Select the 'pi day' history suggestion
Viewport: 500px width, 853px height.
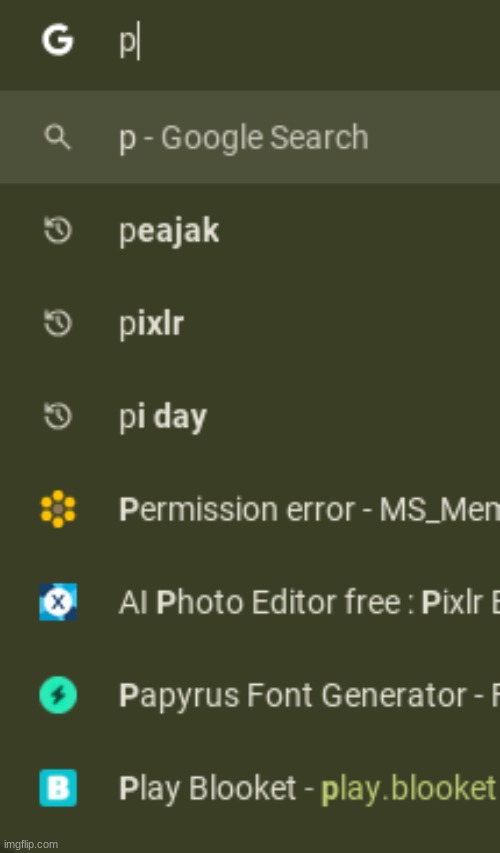[250, 416]
